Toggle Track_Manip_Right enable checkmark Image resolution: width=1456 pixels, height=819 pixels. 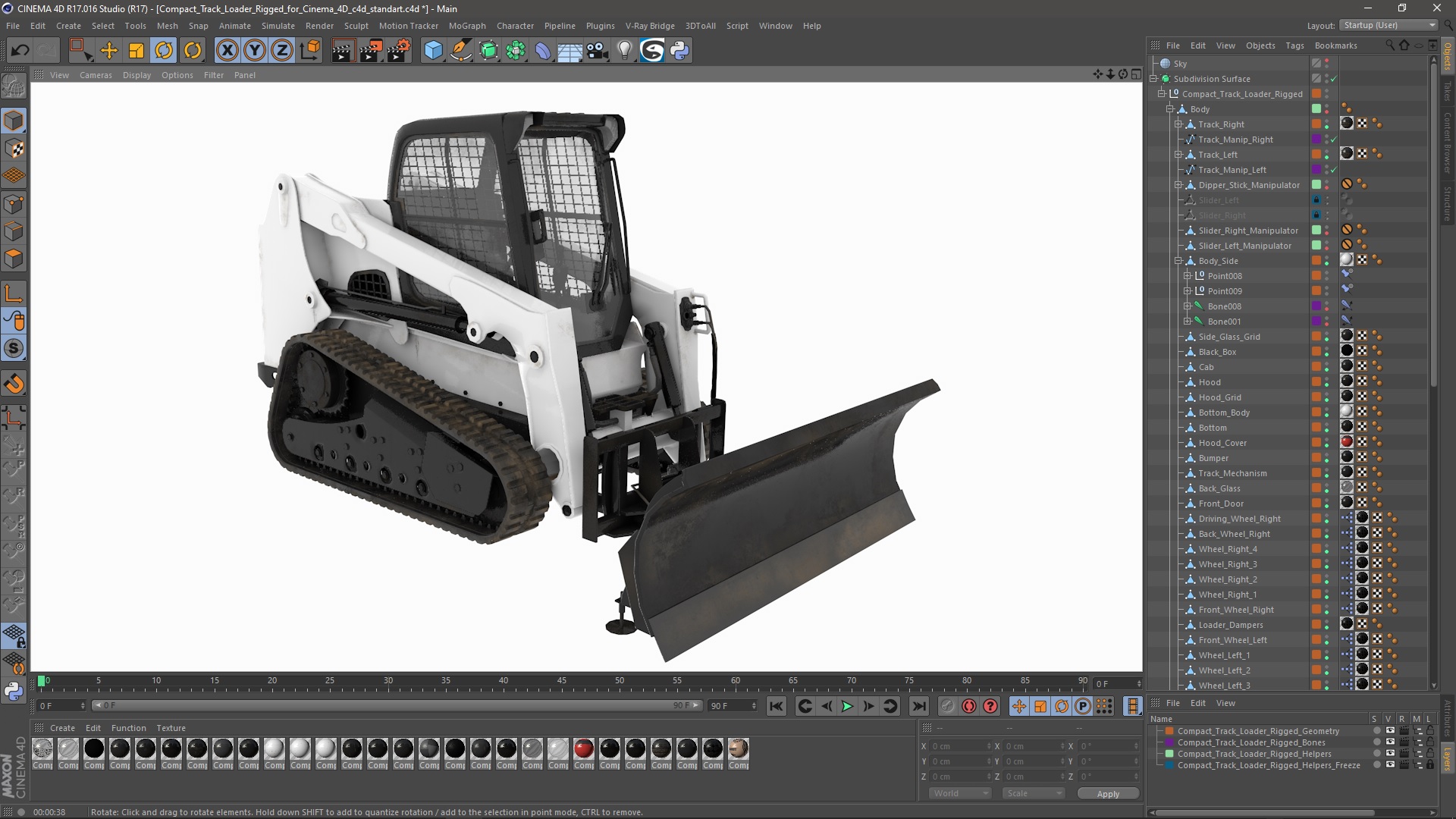click(x=1334, y=140)
